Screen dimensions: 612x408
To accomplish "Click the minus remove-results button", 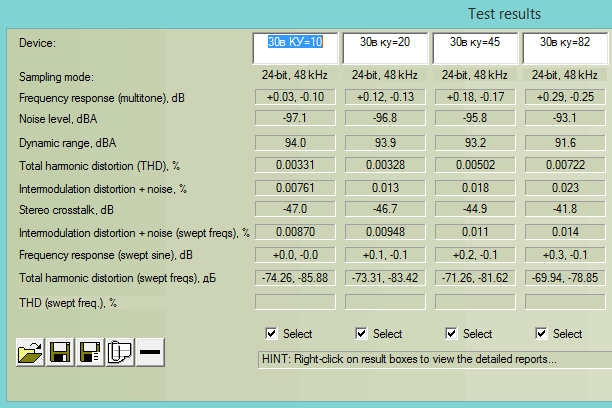I will (150, 353).
